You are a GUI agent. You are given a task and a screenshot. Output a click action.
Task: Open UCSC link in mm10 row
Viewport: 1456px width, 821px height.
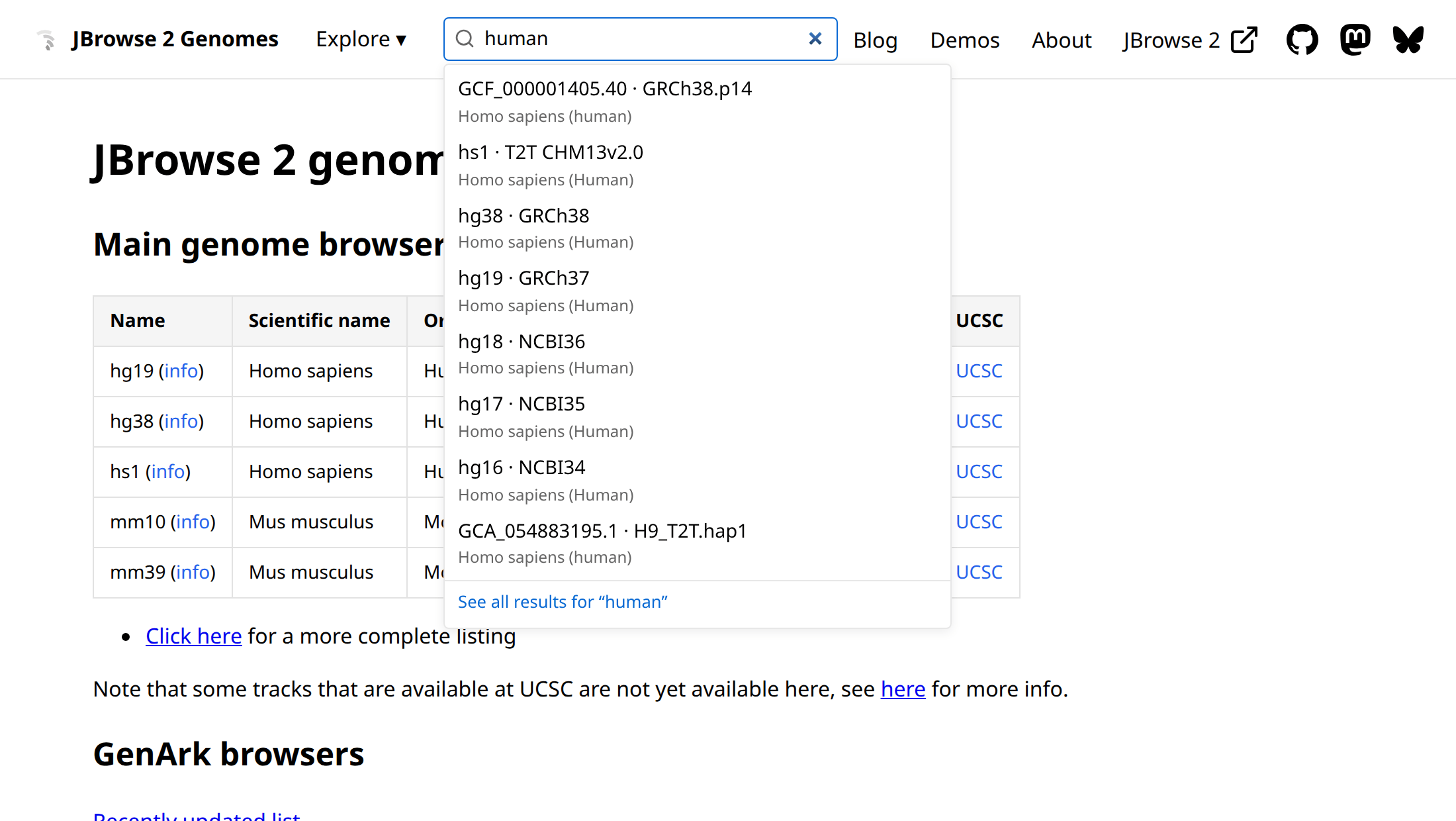pos(979,522)
